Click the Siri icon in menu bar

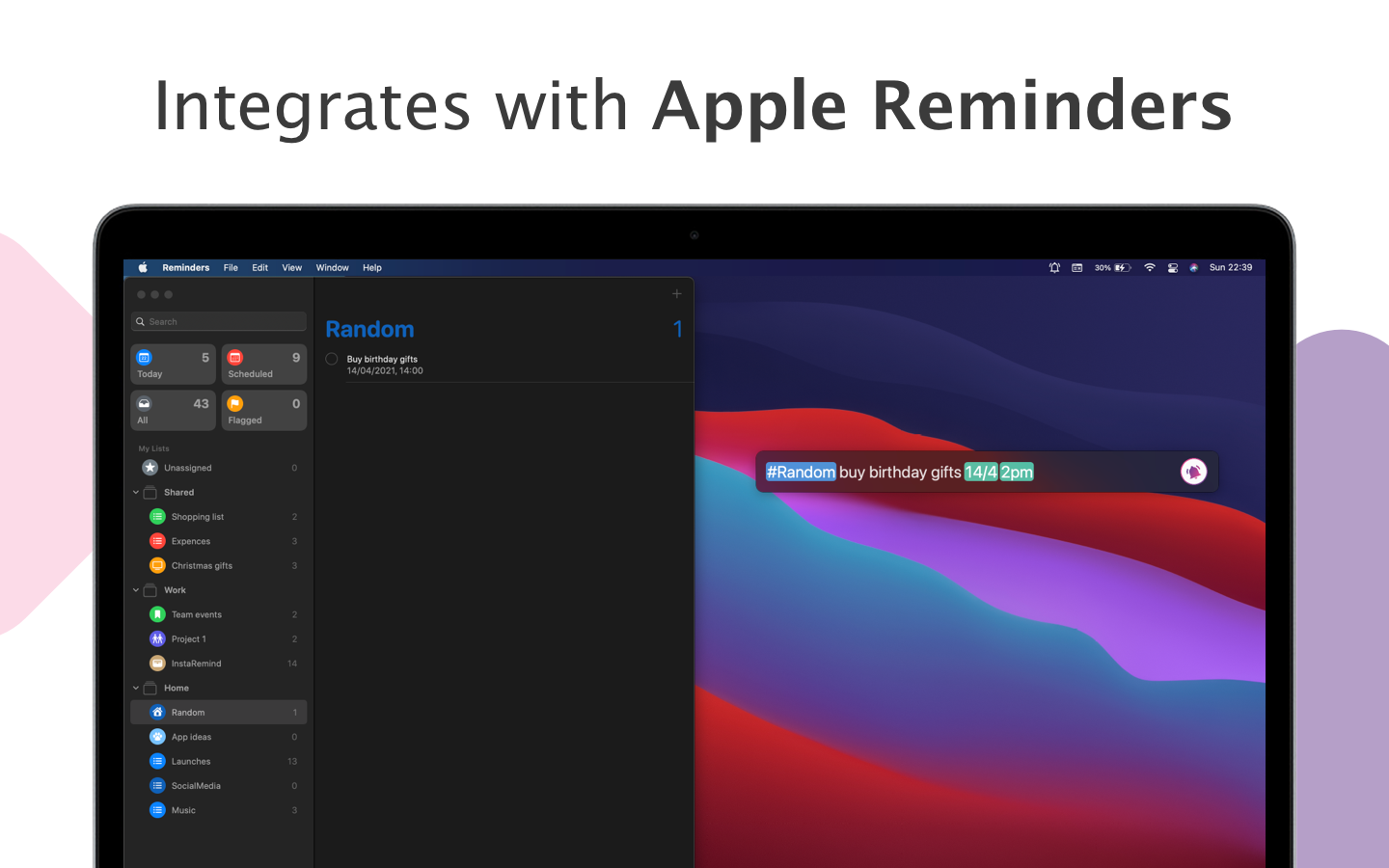point(1194,268)
